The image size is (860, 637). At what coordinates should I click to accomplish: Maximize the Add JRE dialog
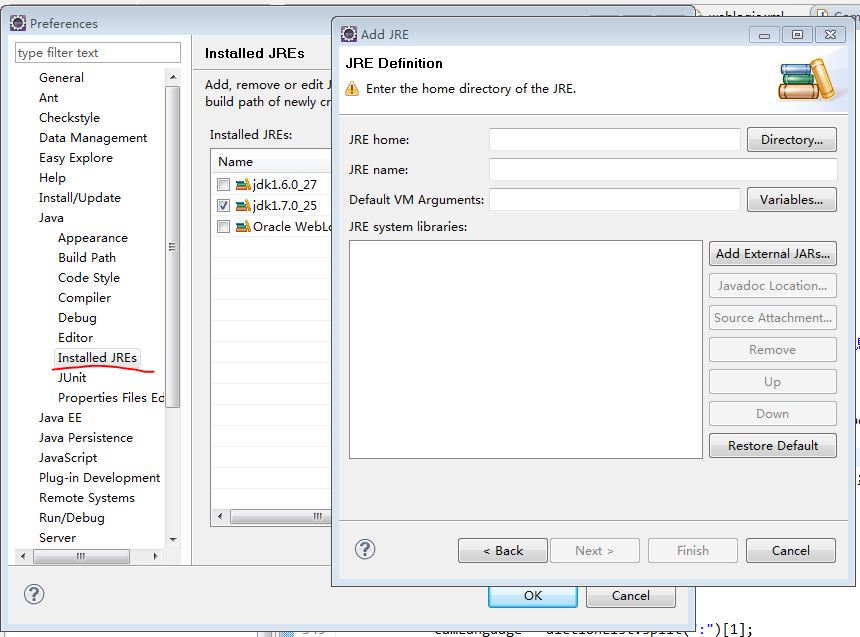click(797, 35)
